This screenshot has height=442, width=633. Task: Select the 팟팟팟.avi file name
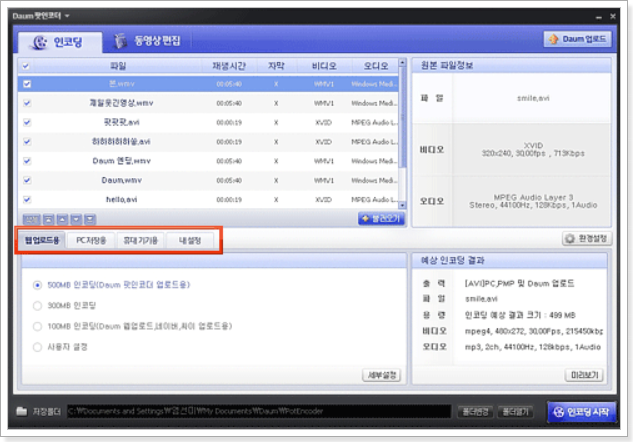coord(122,122)
